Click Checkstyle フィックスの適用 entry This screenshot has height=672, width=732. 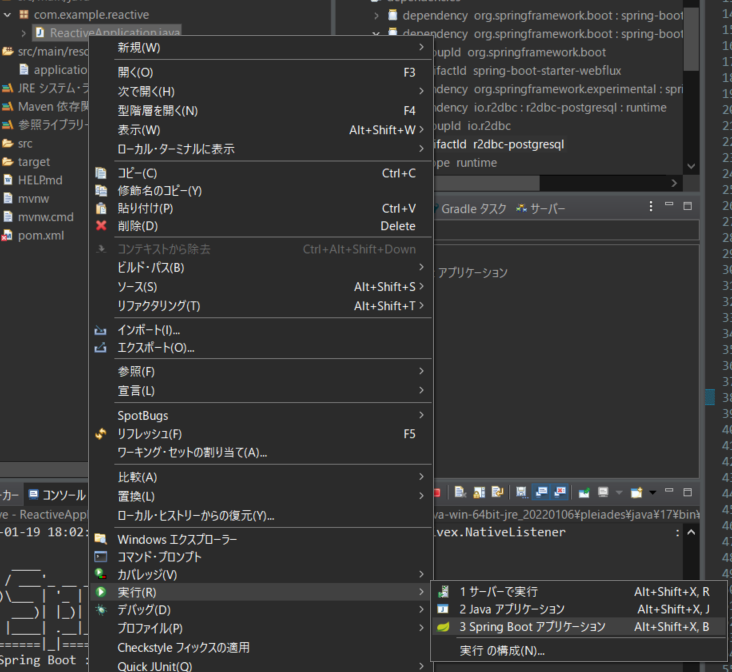pyautogui.click(x=260, y=648)
